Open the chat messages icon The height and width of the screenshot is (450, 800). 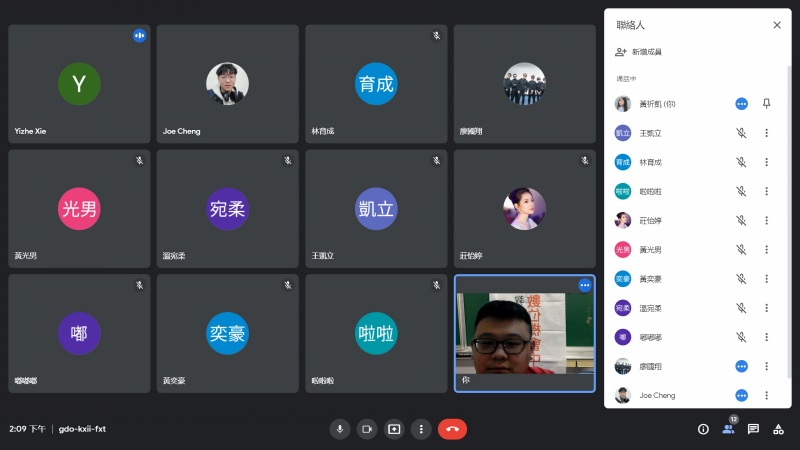click(x=753, y=429)
